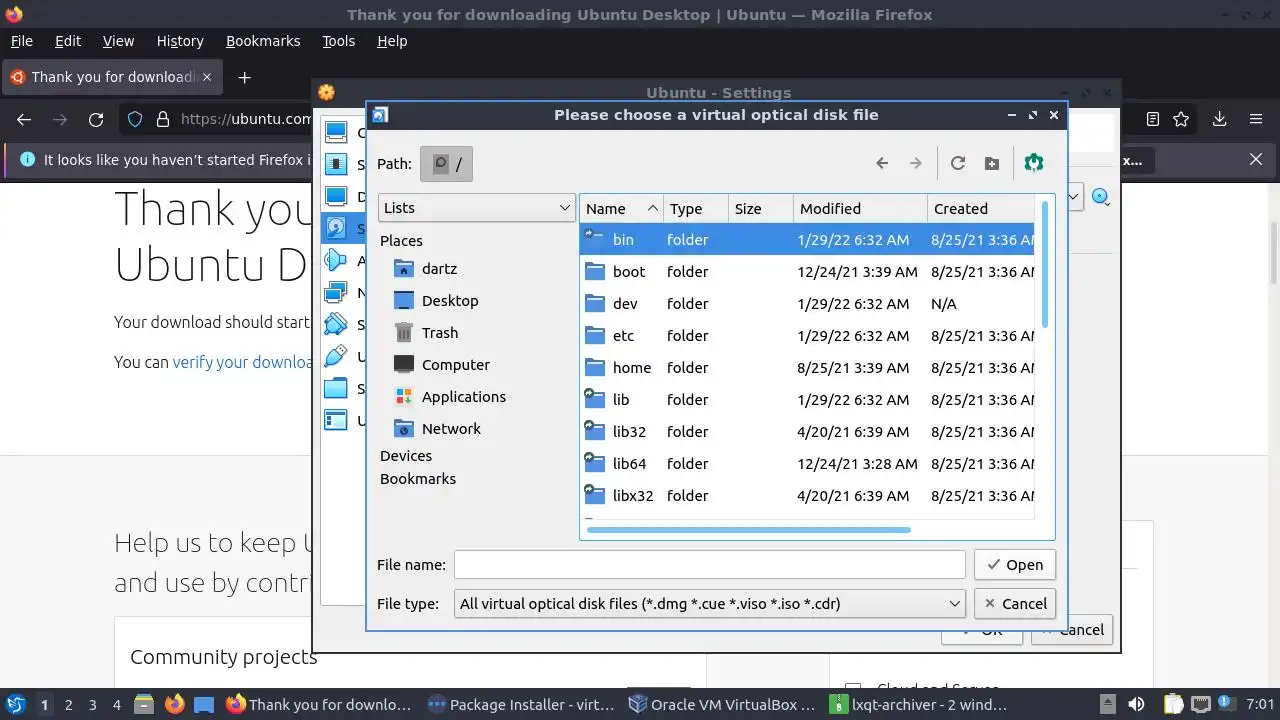The width and height of the screenshot is (1280, 720).
Task: Go forward in the file dialog
Action: coord(915,164)
